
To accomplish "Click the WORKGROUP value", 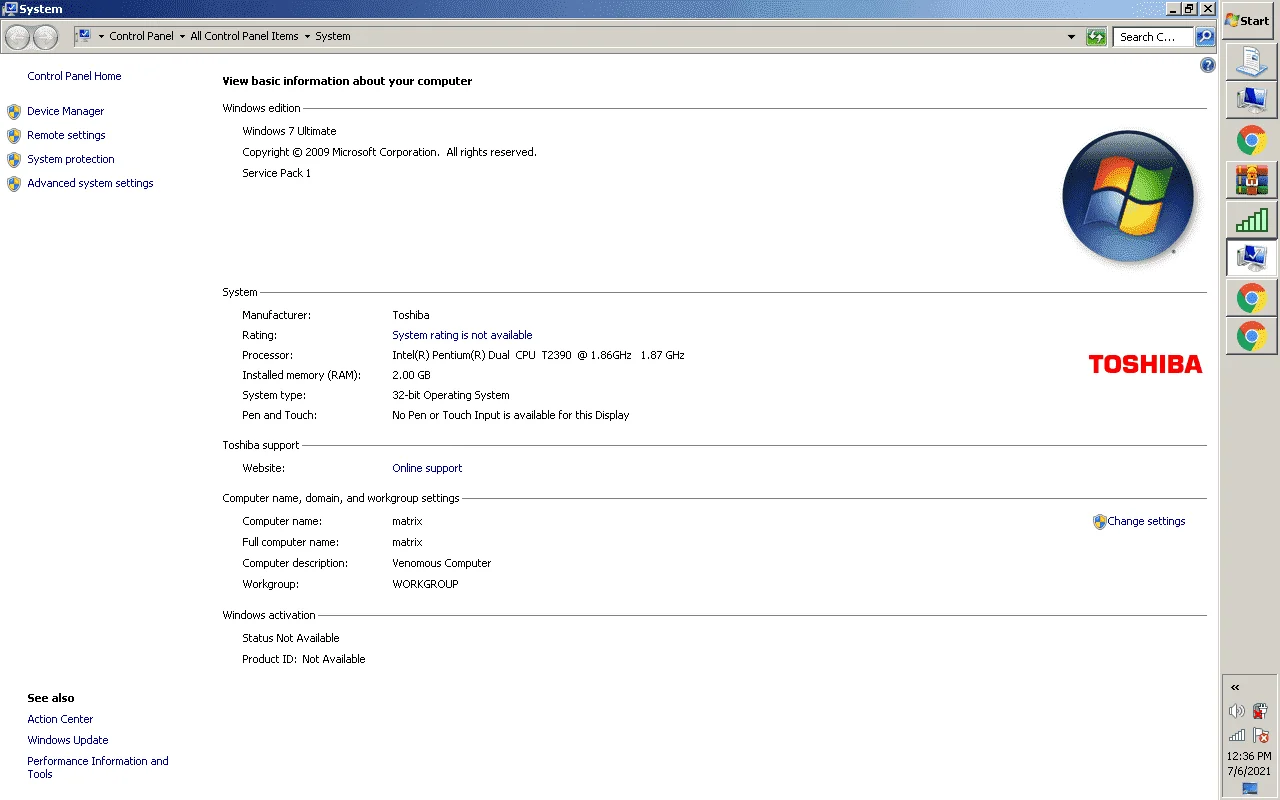I will (x=425, y=584).
